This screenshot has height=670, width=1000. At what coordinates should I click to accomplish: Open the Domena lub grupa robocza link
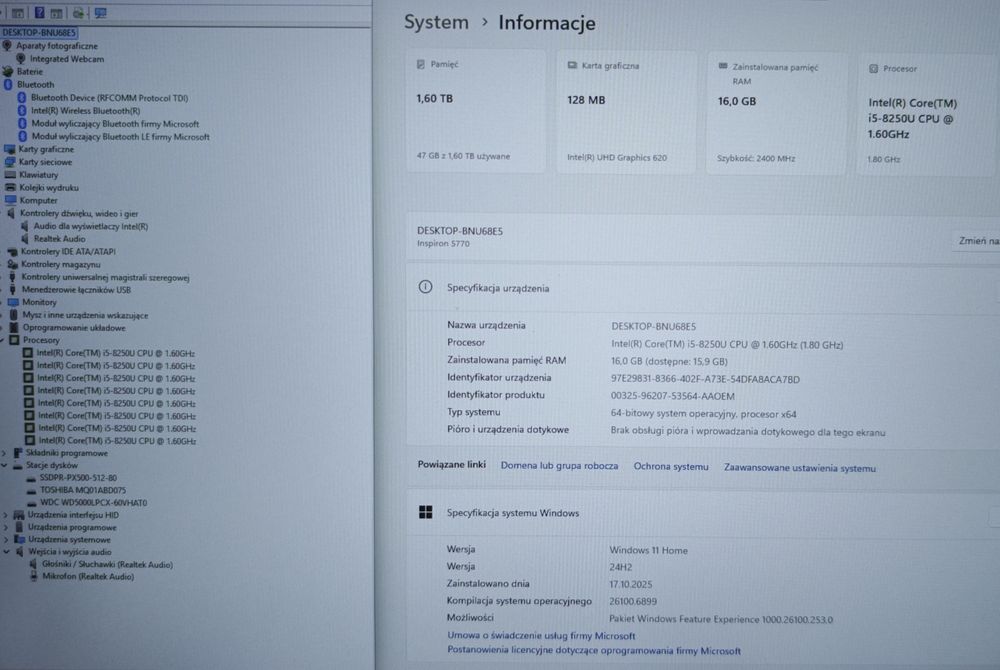point(559,466)
